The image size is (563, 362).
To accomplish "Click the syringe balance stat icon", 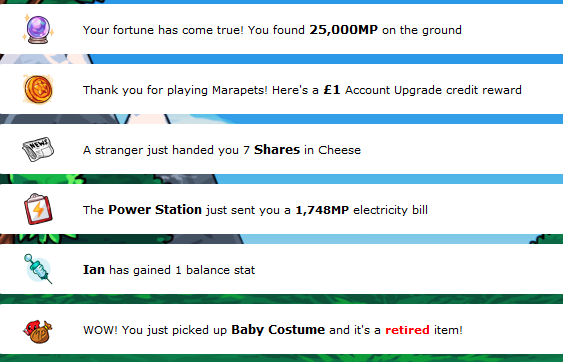I will coord(38,269).
